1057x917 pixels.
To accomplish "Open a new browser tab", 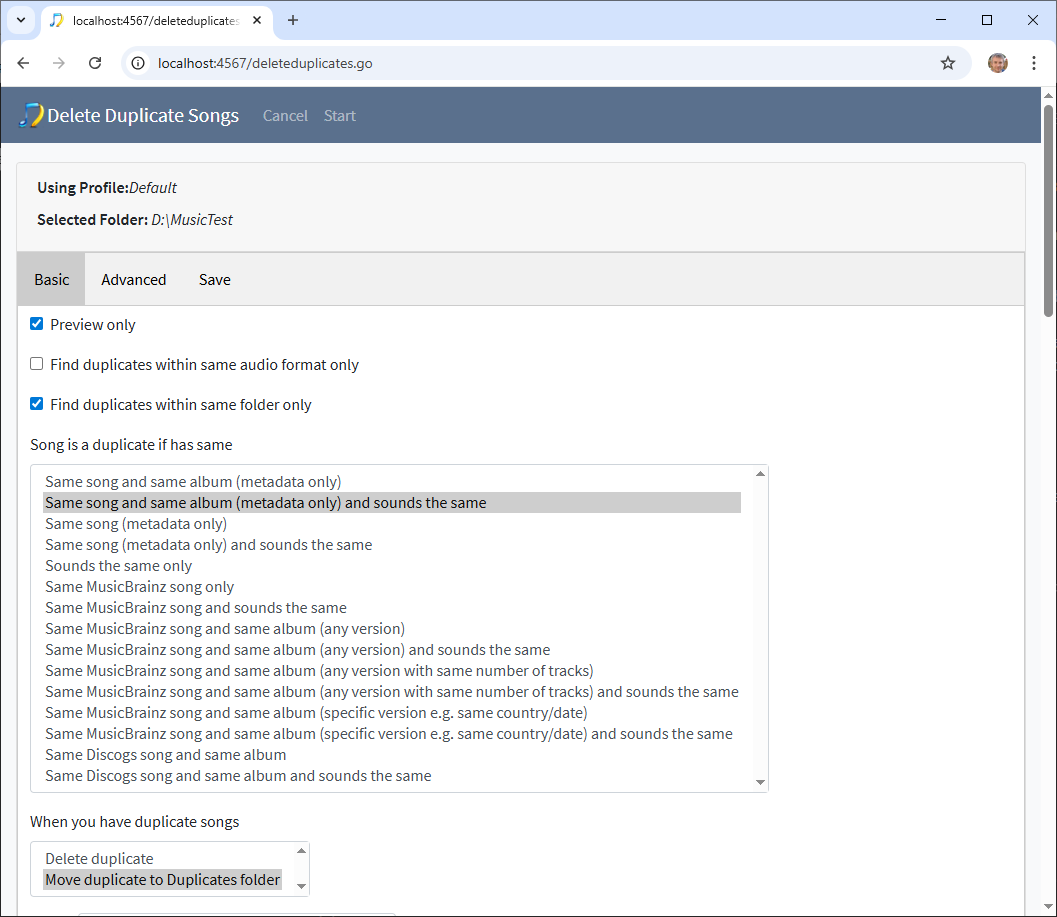I will coord(293,20).
